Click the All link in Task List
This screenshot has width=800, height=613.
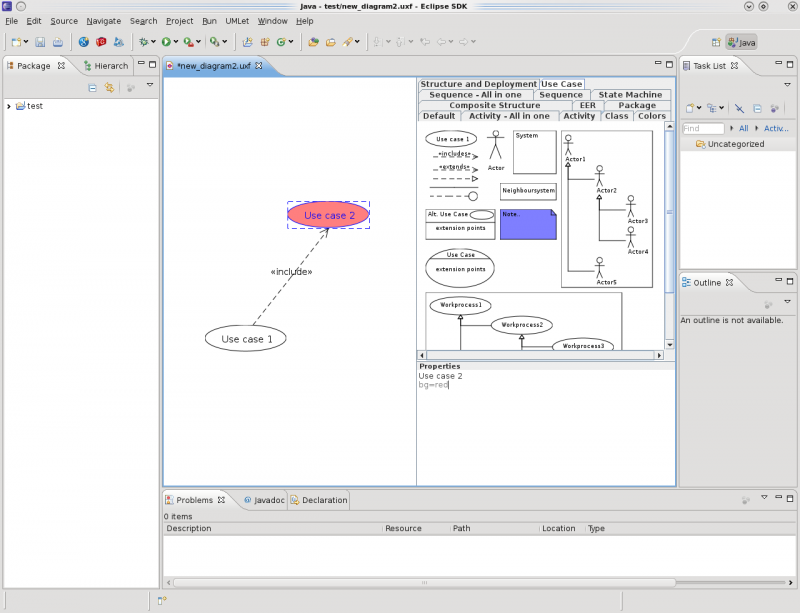(743, 129)
